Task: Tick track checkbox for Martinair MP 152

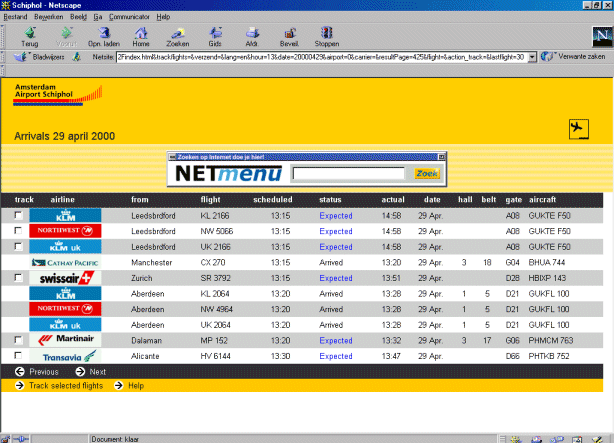Action: coord(18,340)
